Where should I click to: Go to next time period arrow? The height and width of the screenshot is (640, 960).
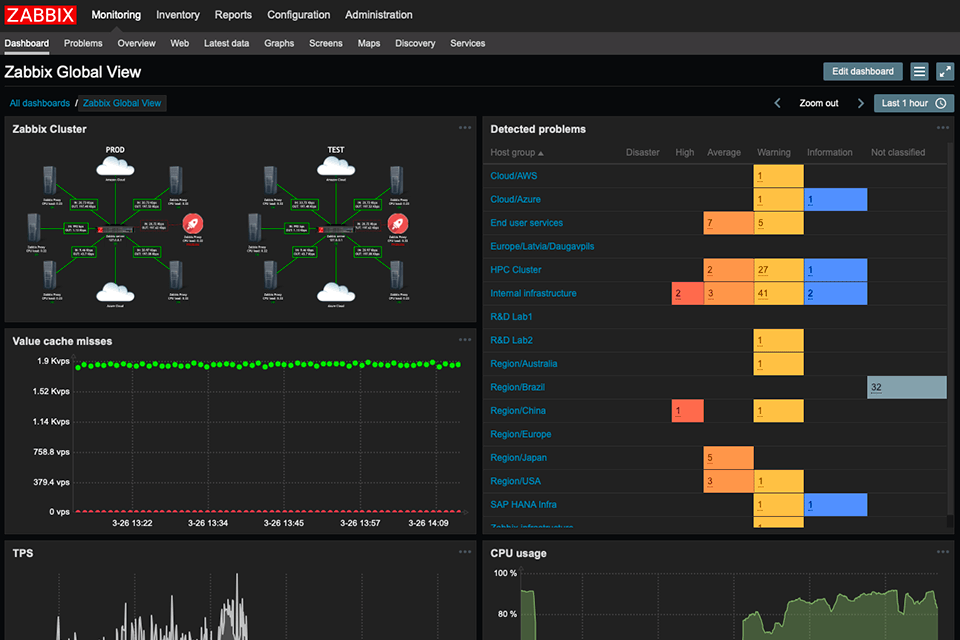pos(860,103)
